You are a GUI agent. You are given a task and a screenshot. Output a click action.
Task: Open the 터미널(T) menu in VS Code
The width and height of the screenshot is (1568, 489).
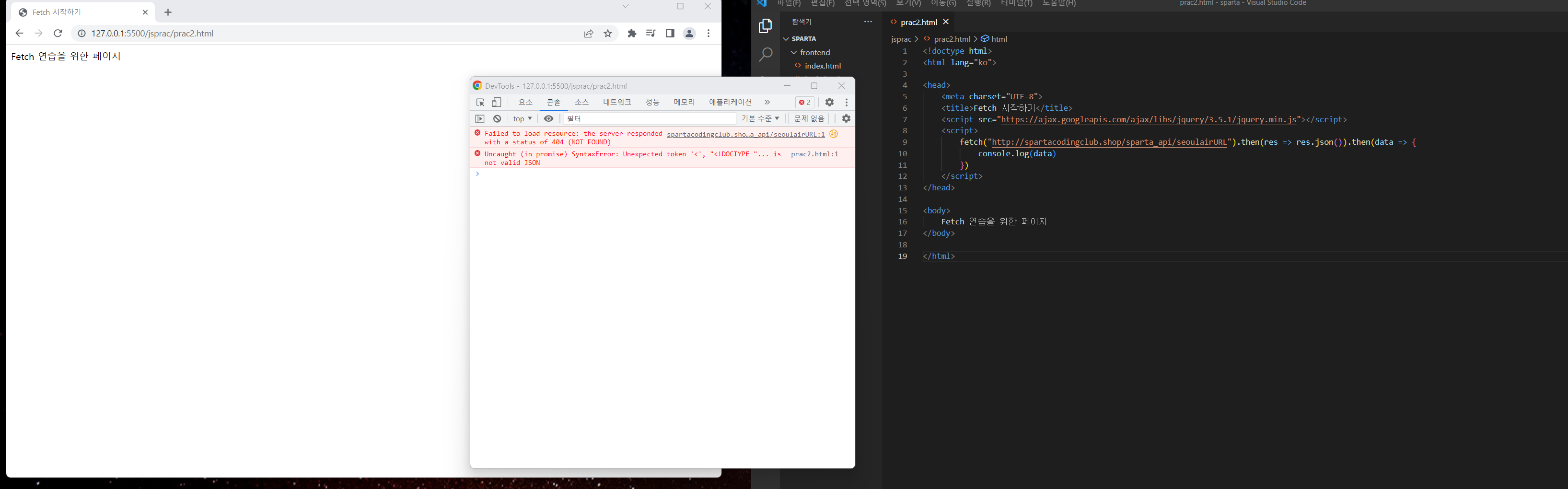(x=1017, y=3)
